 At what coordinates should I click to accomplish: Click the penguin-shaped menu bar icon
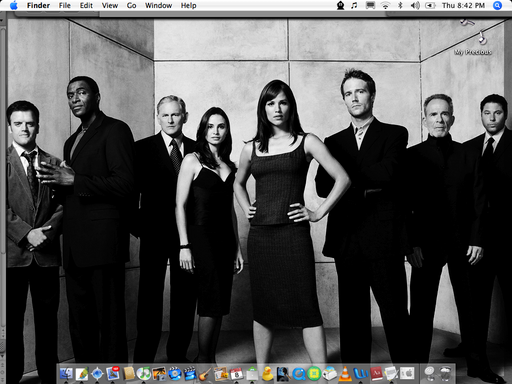pos(340,5)
